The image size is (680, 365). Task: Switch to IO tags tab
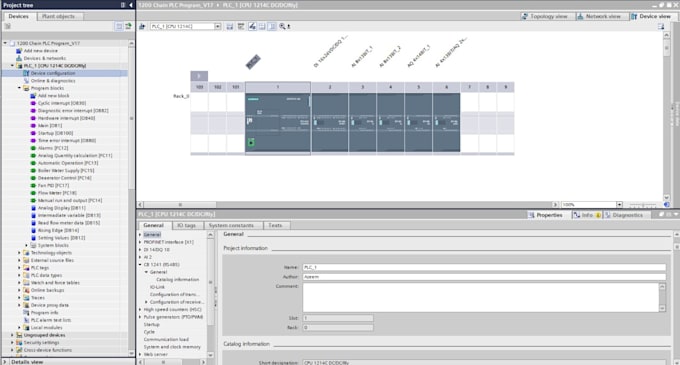pyautogui.click(x=186, y=225)
